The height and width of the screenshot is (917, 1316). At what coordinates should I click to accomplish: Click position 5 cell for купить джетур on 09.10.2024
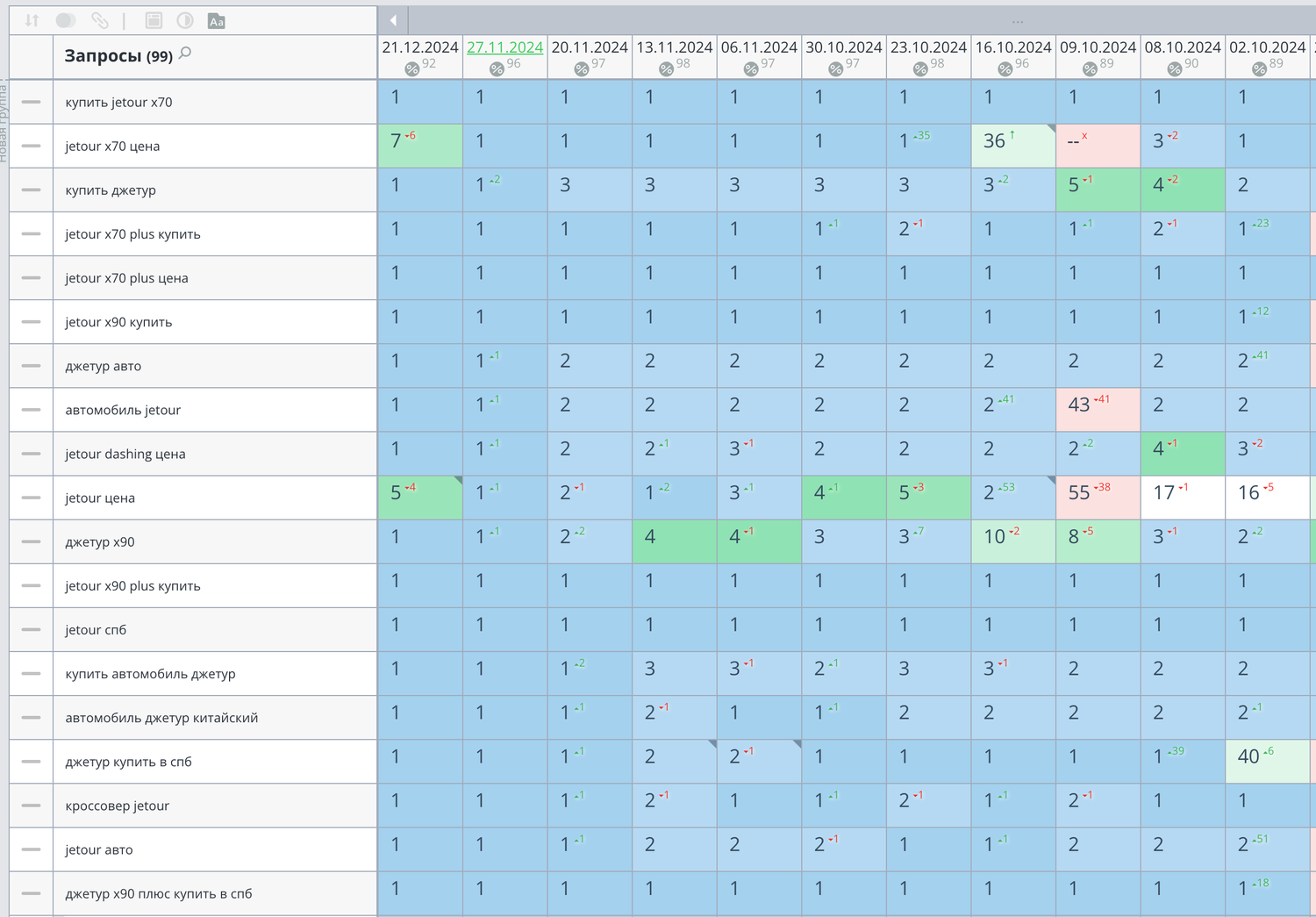pos(1098,190)
